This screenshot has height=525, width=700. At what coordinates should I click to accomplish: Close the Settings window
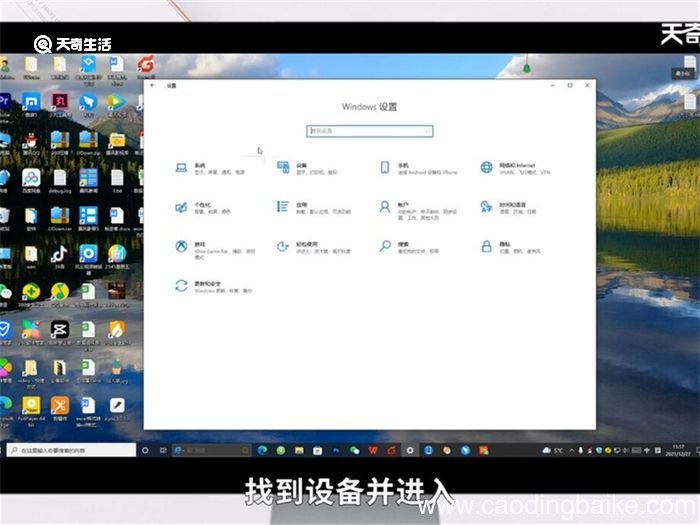click(x=588, y=85)
